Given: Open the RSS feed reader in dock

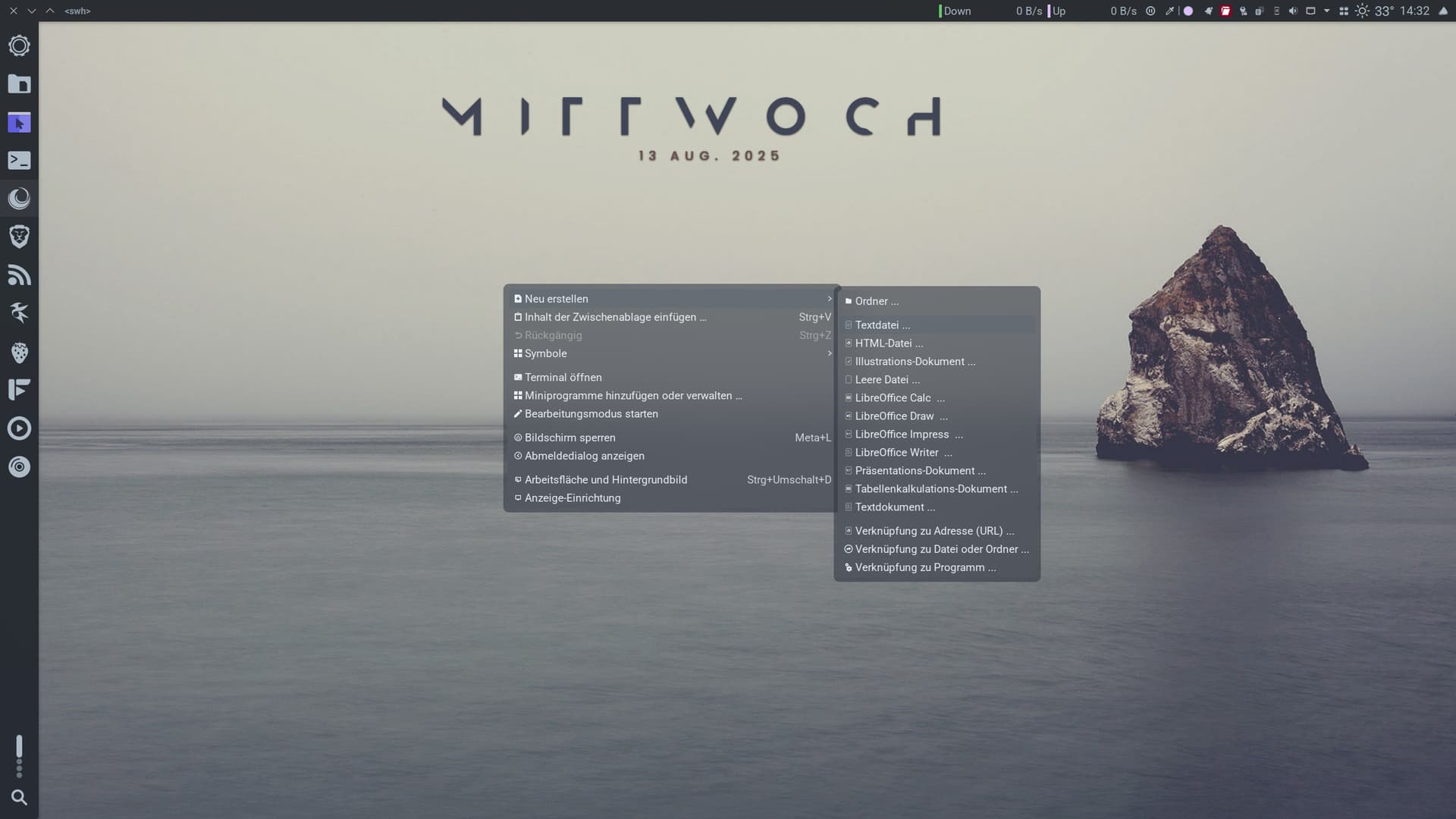Looking at the screenshot, I should click(x=19, y=275).
